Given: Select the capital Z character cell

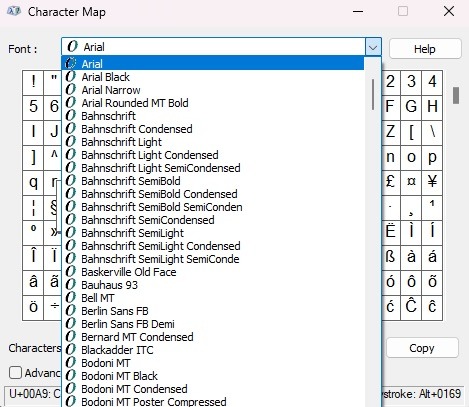Looking at the screenshot, I should 390,132.
